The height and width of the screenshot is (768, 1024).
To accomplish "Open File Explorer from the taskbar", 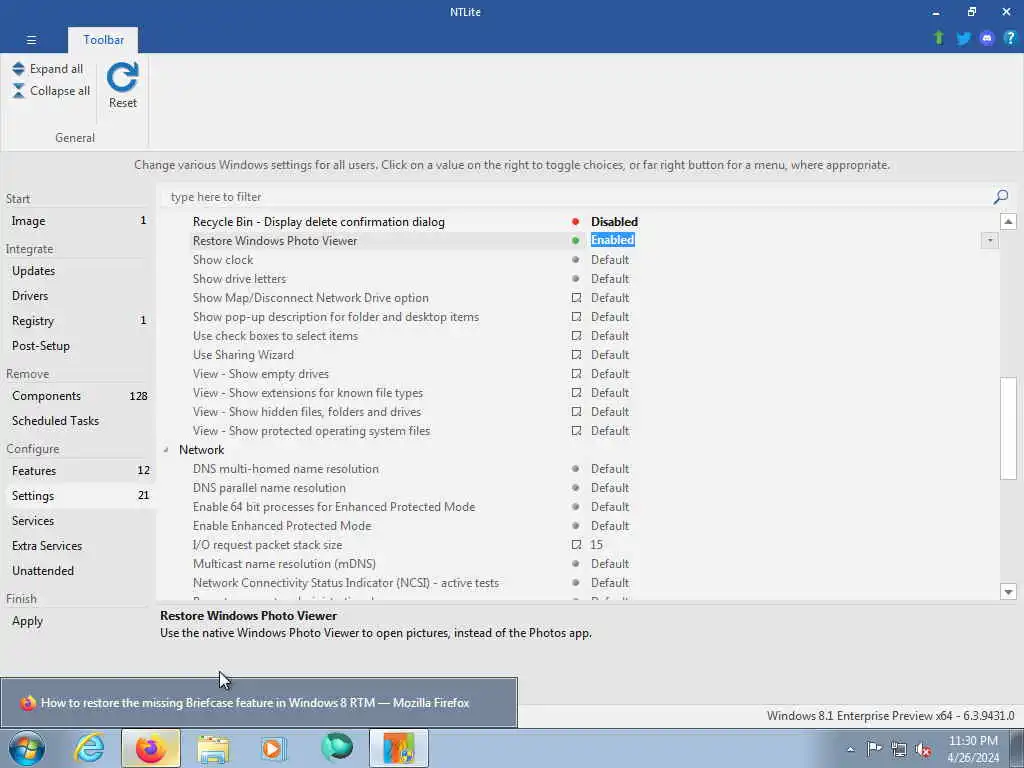I will [213, 749].
